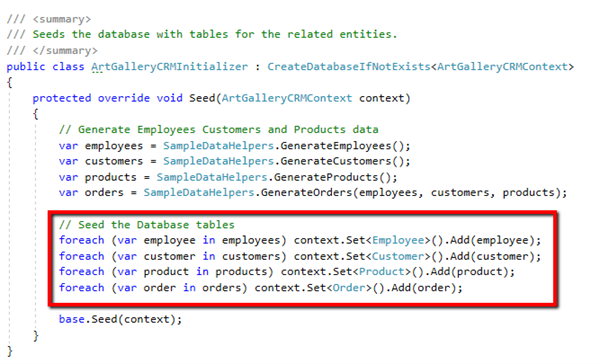Click ArtGalleryCRMContext parameter type in Seed
The height and width of the screenshot is (364, 600).
pos(287,98)
